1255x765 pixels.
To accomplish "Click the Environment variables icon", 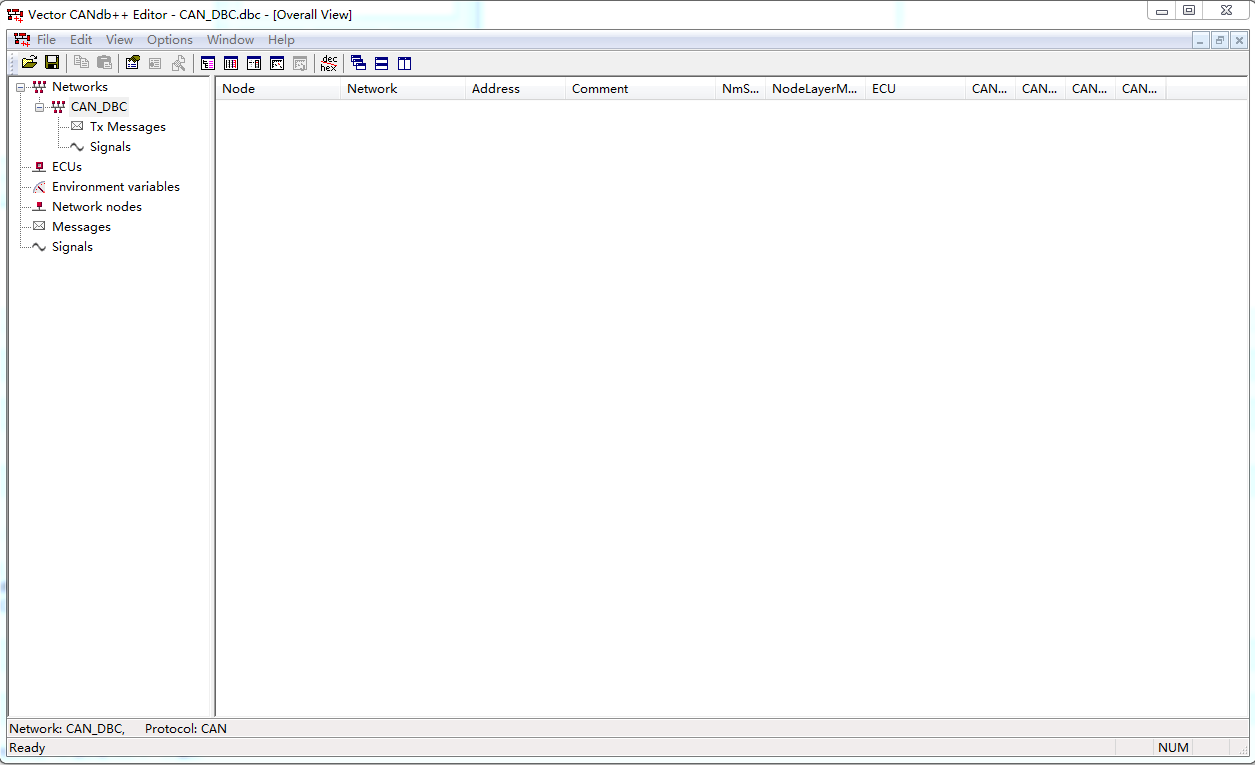I will pyautogui.click(x=39, y=187).
